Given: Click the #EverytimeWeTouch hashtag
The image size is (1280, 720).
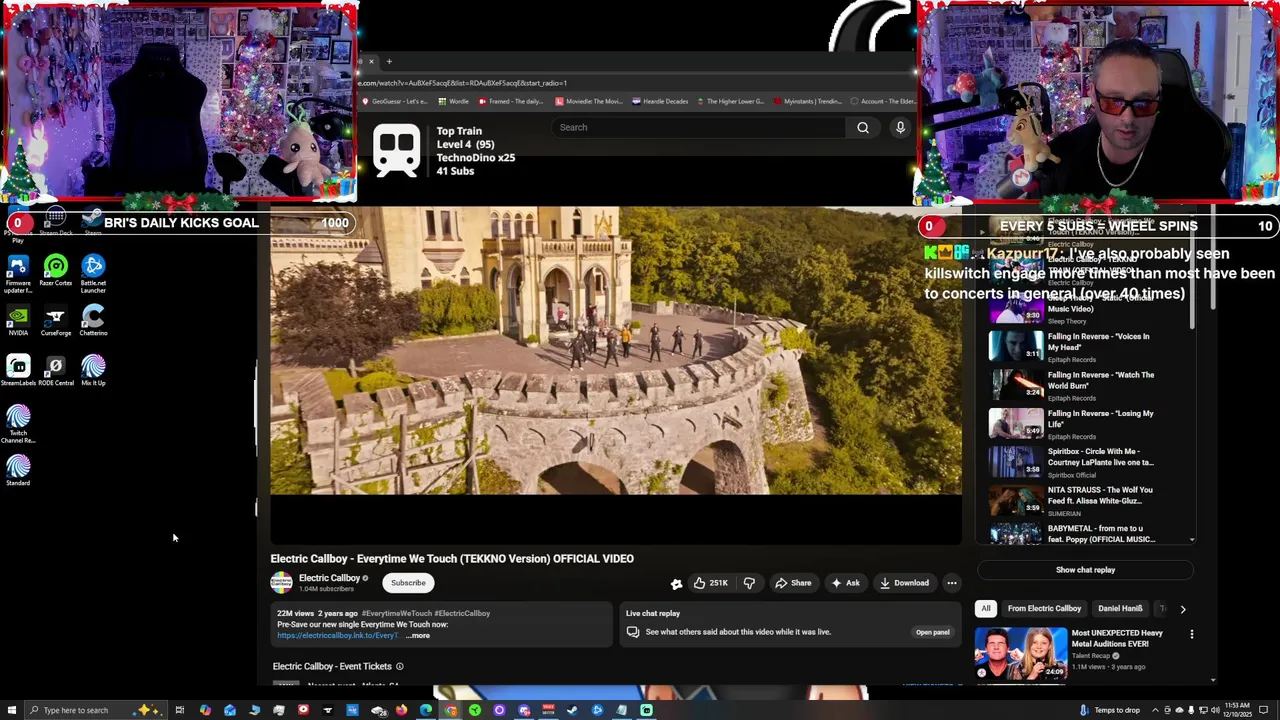Looking at the screenshot, I should click(x=395, y=613).
